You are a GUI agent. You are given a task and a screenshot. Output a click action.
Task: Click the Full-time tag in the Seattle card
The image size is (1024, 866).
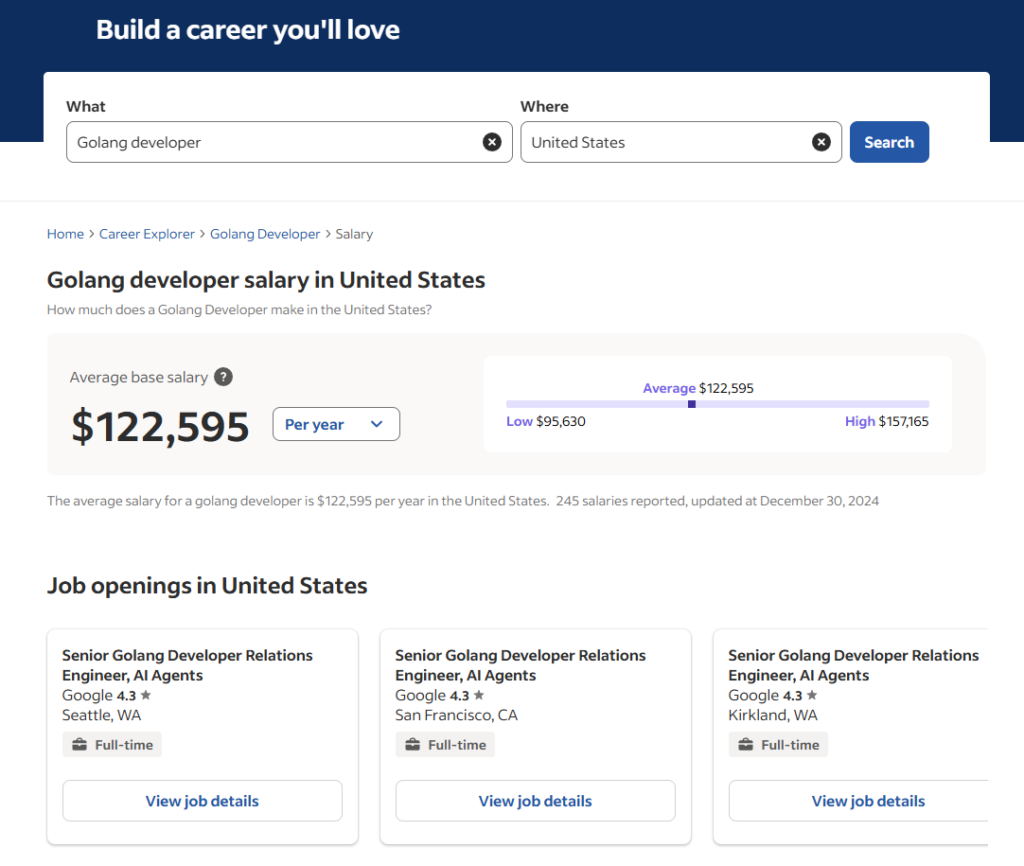(112, 745)
